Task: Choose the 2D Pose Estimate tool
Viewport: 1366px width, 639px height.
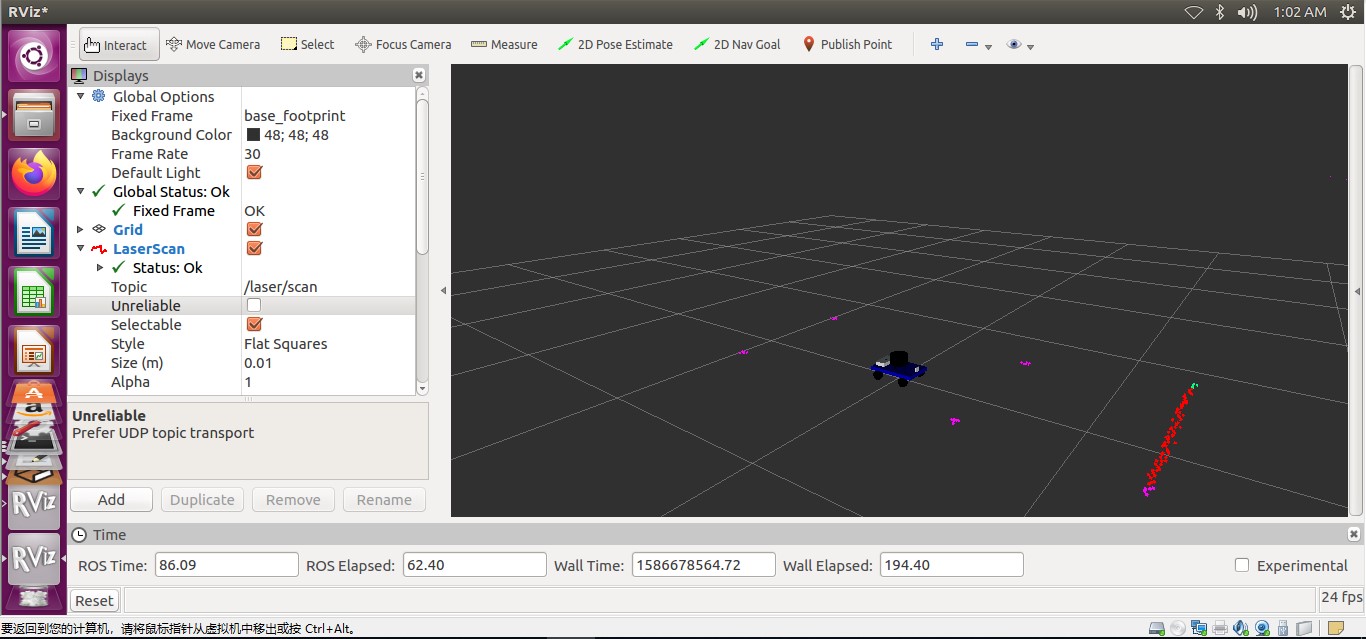Action: pos(615,44)
